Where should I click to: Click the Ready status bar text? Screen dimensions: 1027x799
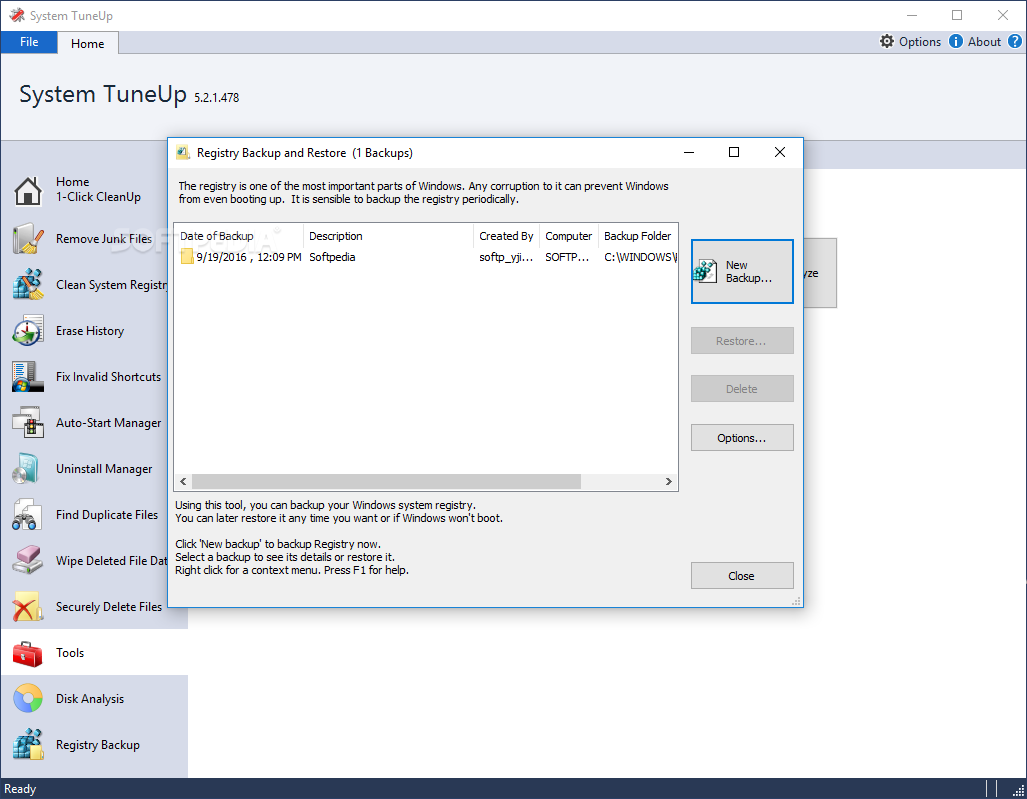point(20,789)
